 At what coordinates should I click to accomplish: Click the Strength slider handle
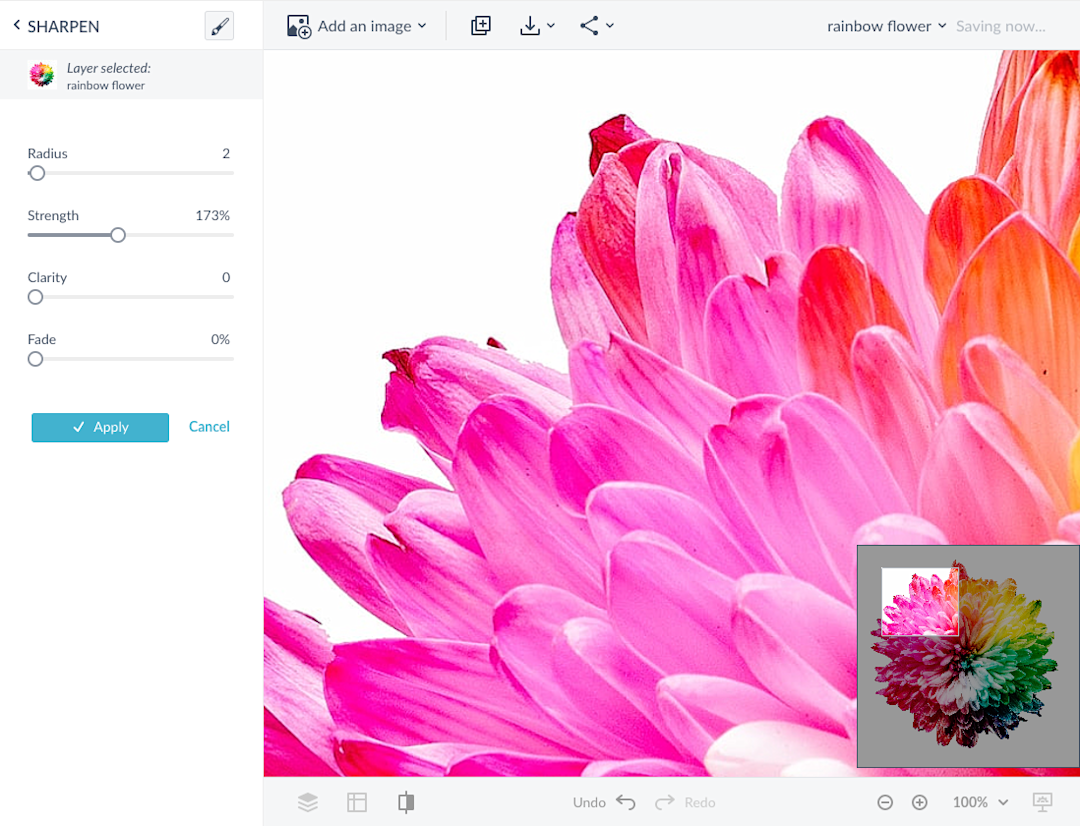[x=117, y=235]
